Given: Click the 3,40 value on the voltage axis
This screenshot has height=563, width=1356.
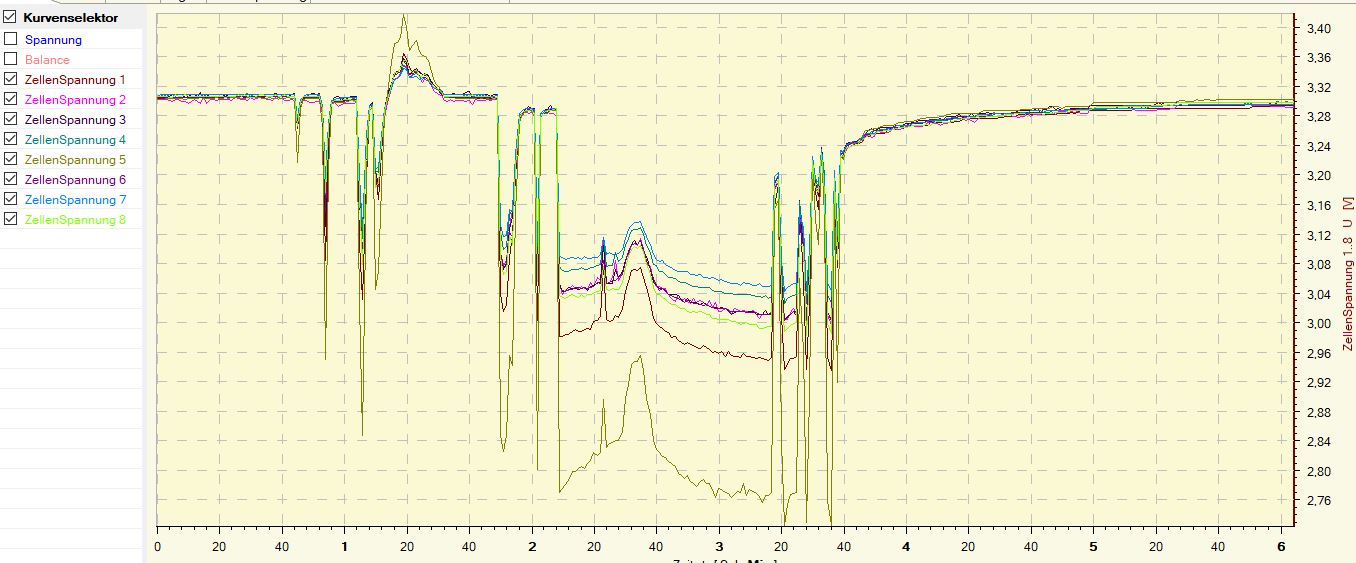Looking at the screenshot, I should pyautogui.click(x=1318, y=29).
